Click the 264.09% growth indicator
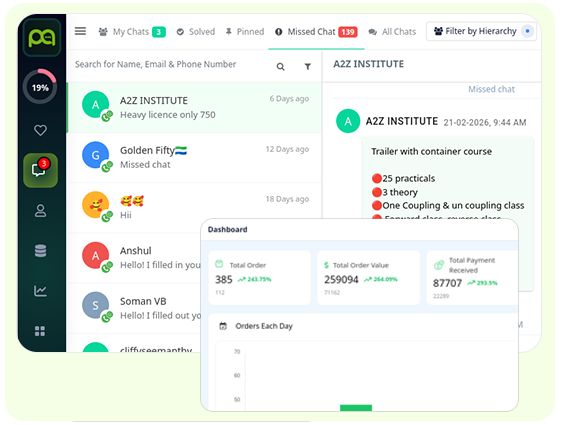 coord(381,280)
